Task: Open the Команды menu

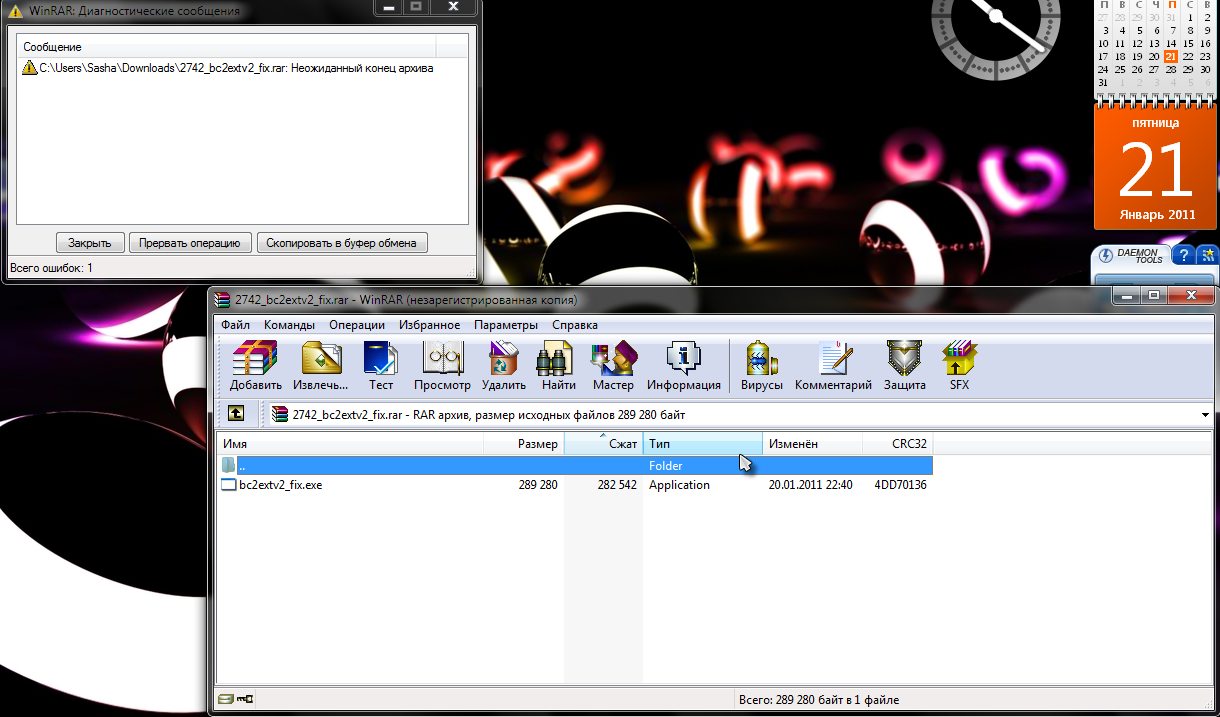Action: (290, 325)
